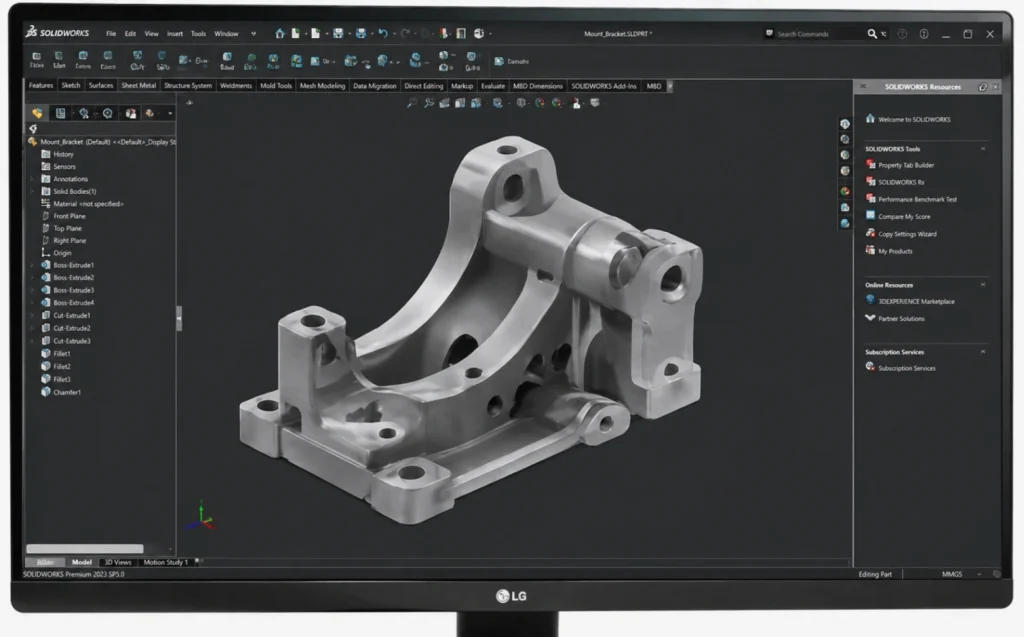Click Zoom to Area icon in view toolbar

point(428,103)
